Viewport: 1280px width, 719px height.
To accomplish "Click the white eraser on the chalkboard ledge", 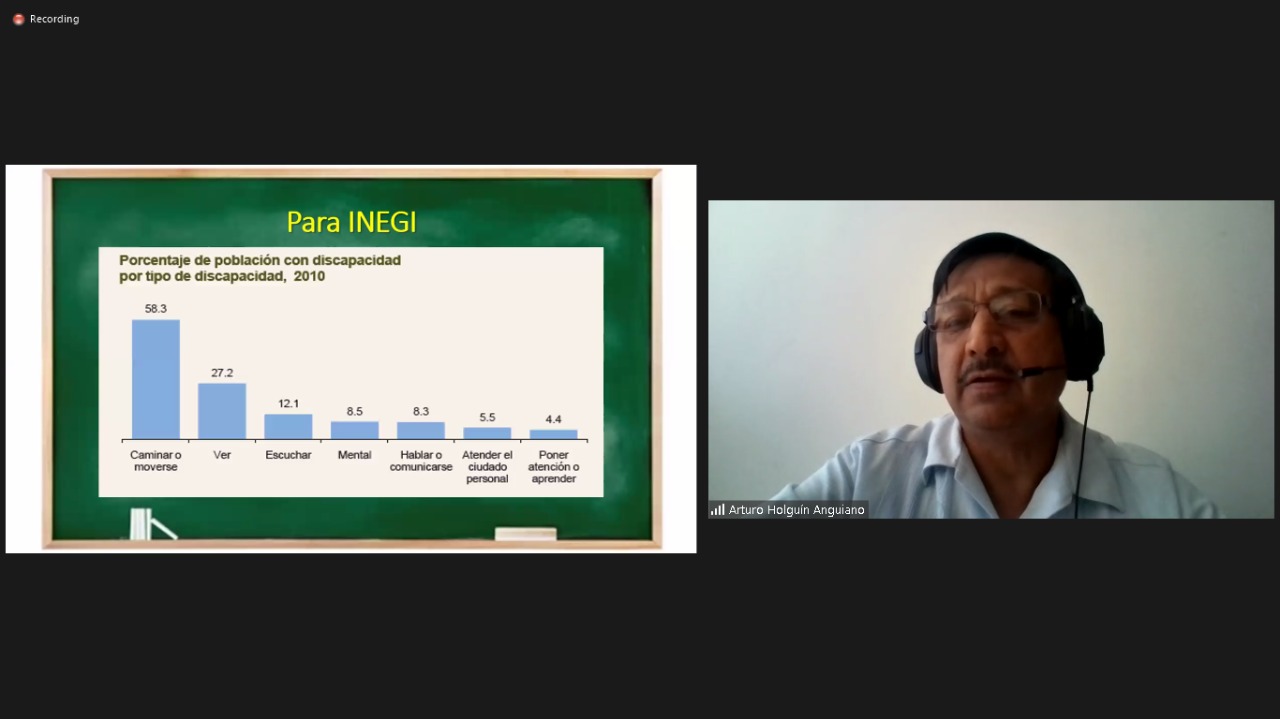I will click(525, 534).
